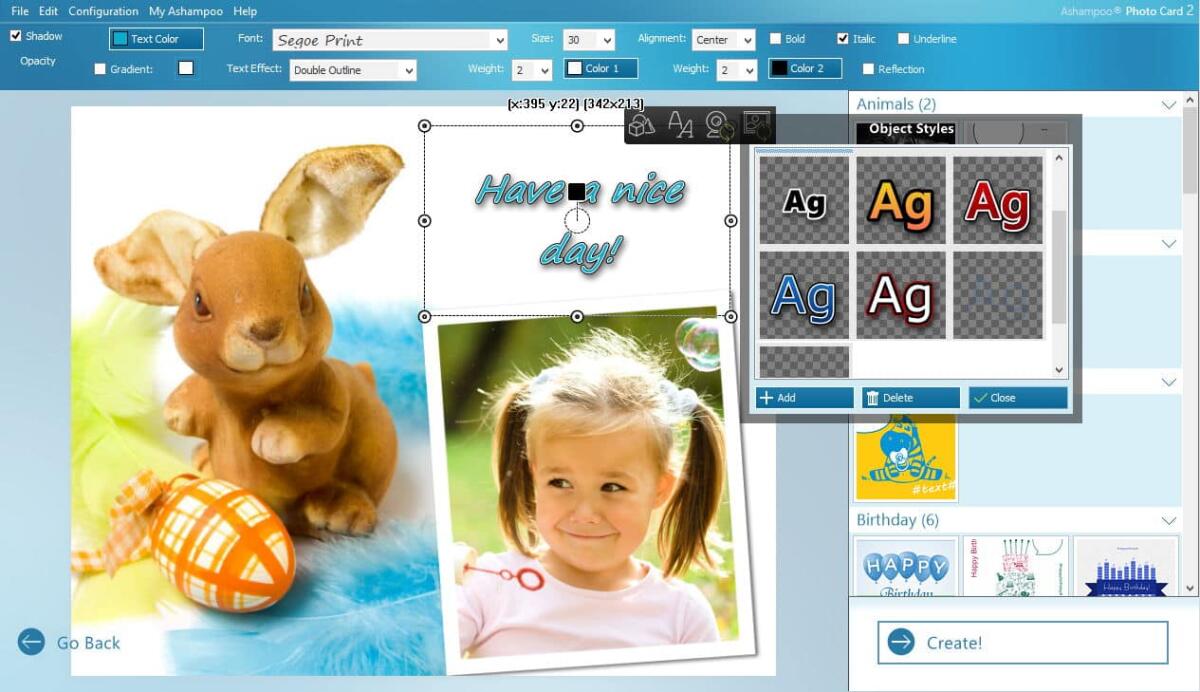
Task: Select the orange Ag object style
Action: pos(901,200)
